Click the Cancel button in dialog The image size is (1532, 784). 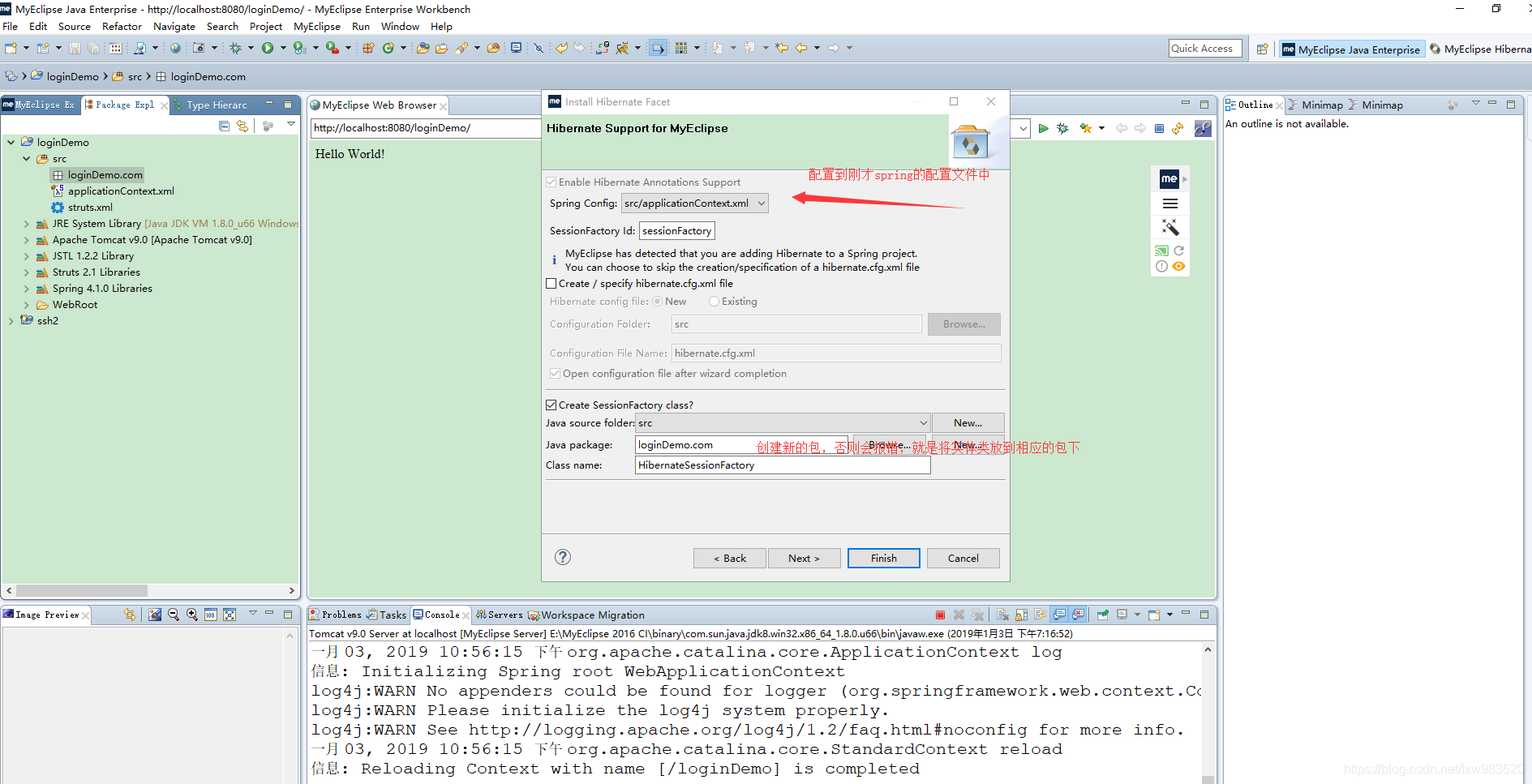point(963,558)
